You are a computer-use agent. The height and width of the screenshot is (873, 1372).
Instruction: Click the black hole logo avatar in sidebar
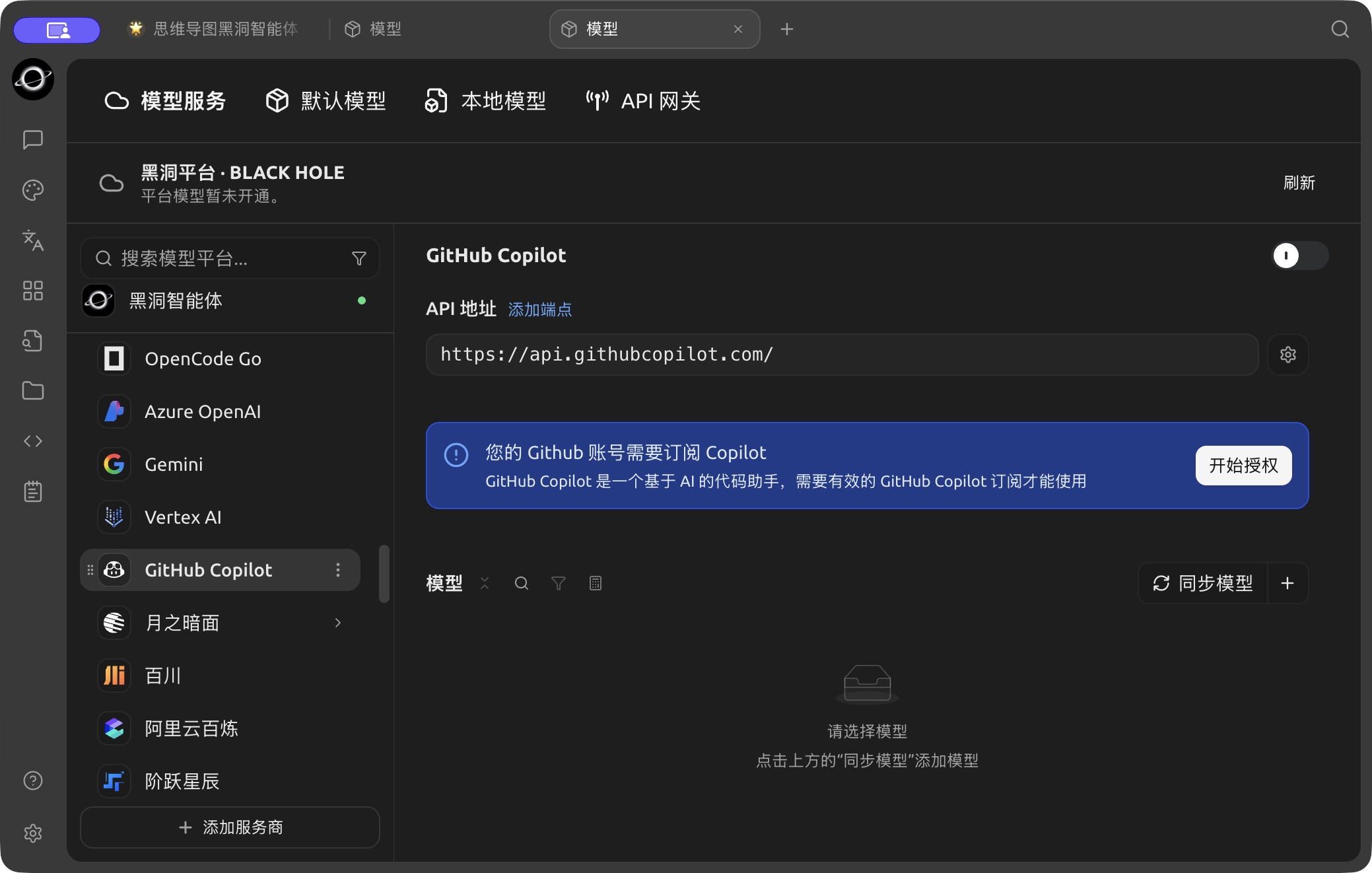coord(33,79)
